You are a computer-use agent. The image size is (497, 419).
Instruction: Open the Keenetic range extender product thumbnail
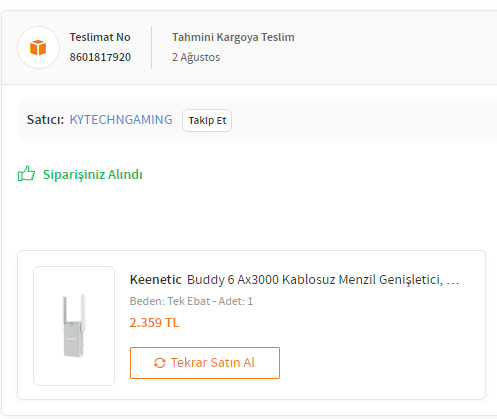pyautogui.click(x=74, y=326)
